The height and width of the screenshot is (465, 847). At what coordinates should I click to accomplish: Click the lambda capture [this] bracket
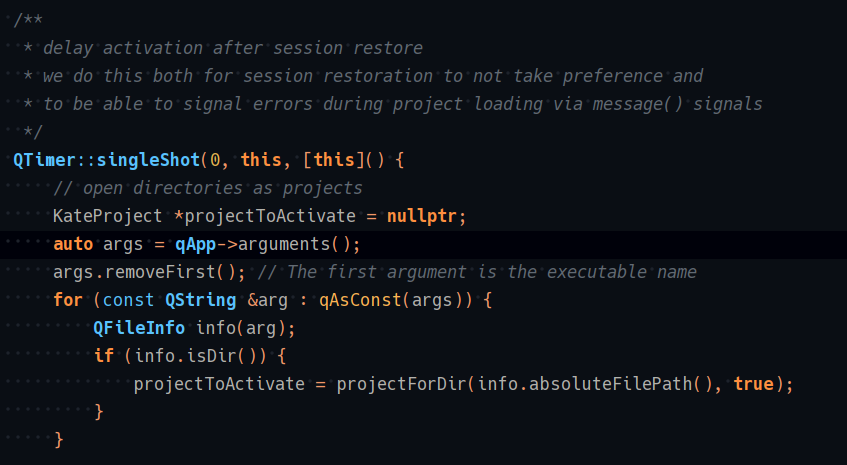point(328,160)
